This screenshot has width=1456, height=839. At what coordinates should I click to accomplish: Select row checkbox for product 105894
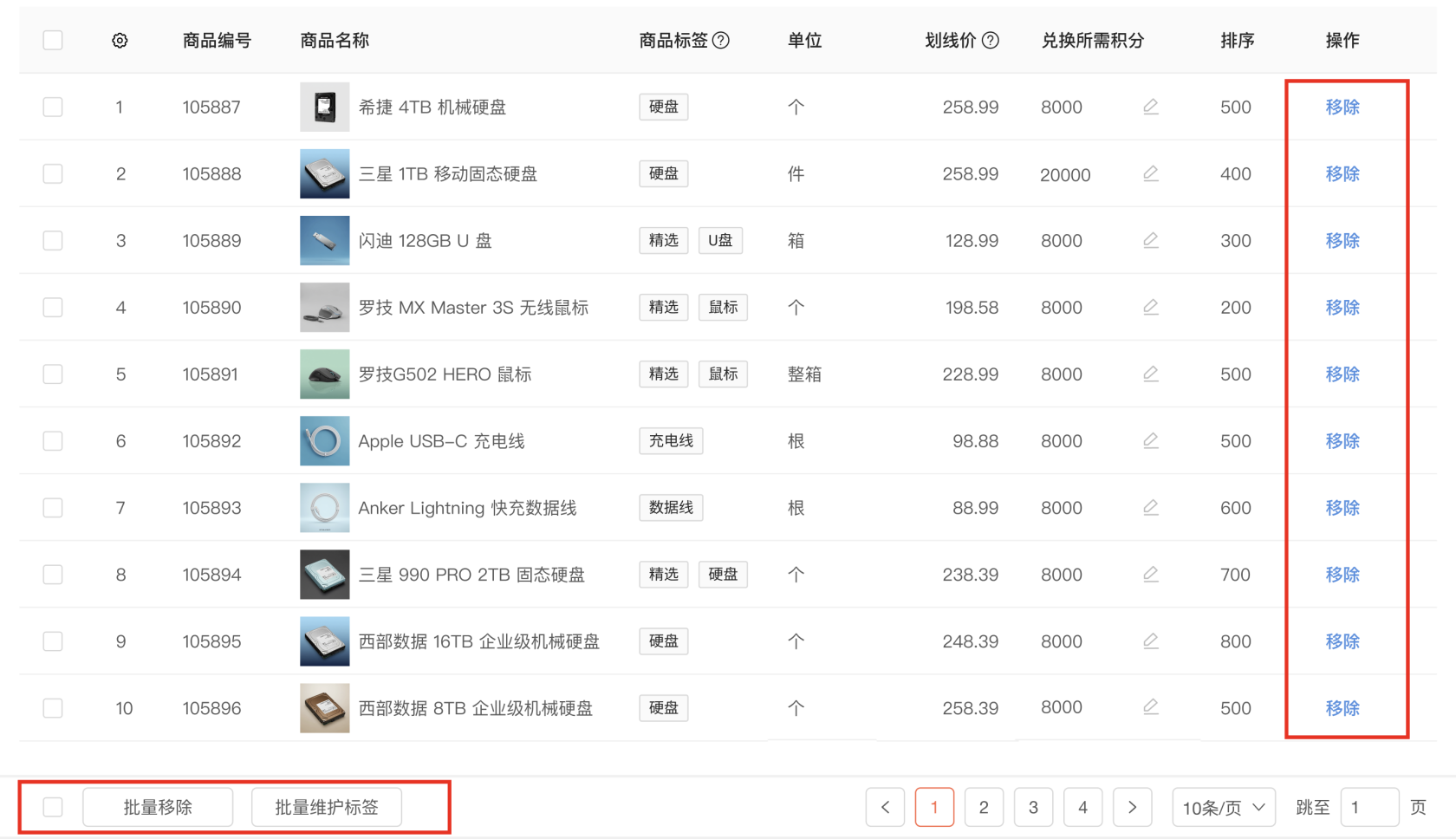point(53,574)
